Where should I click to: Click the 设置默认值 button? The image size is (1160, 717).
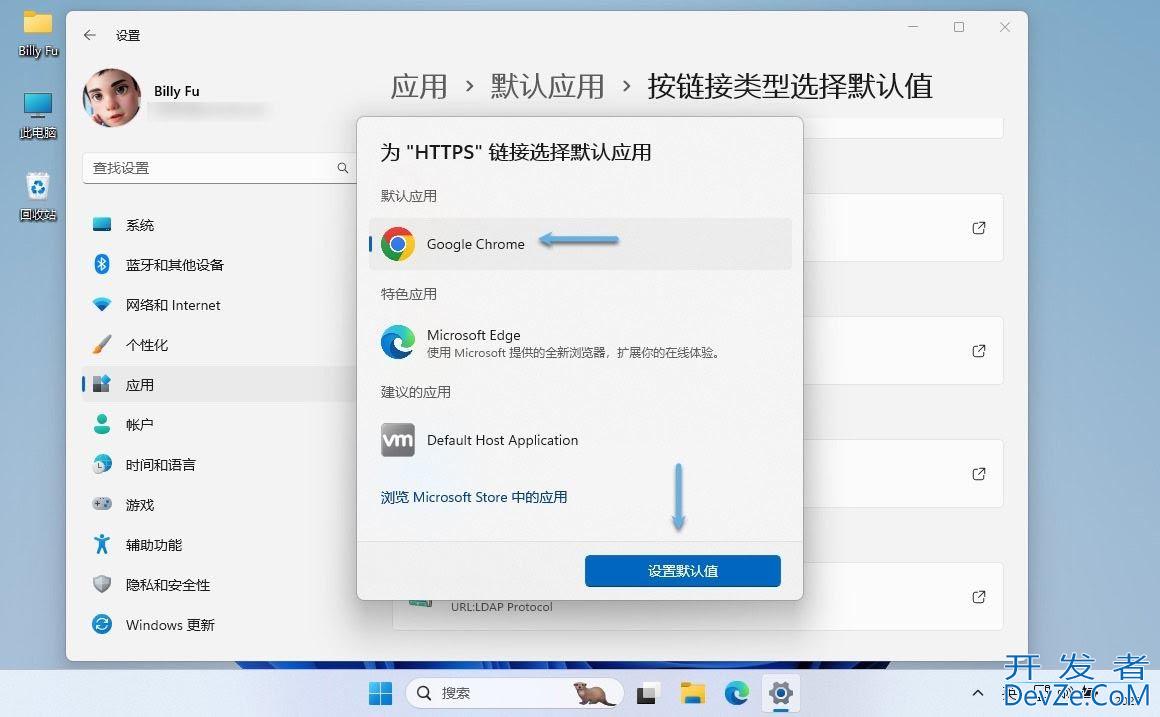click(x=682, y=570)
